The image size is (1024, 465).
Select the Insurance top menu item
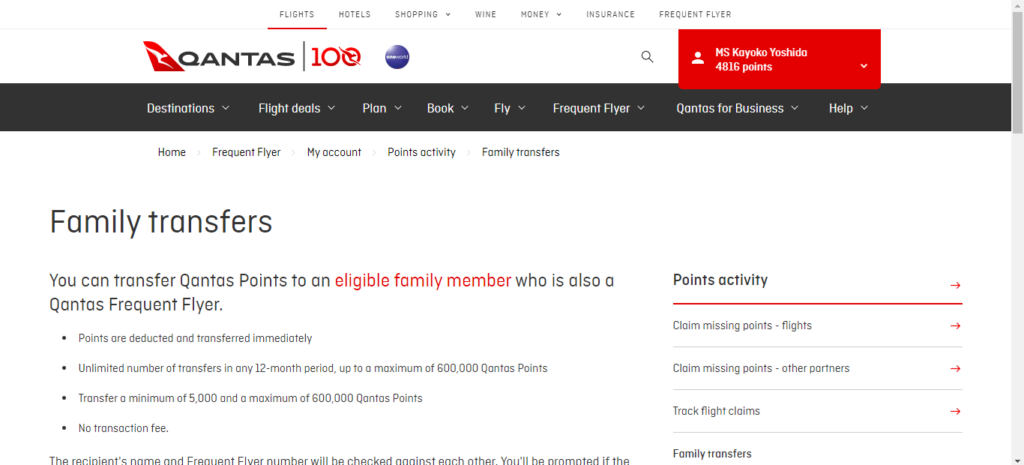tap(610, 15)
